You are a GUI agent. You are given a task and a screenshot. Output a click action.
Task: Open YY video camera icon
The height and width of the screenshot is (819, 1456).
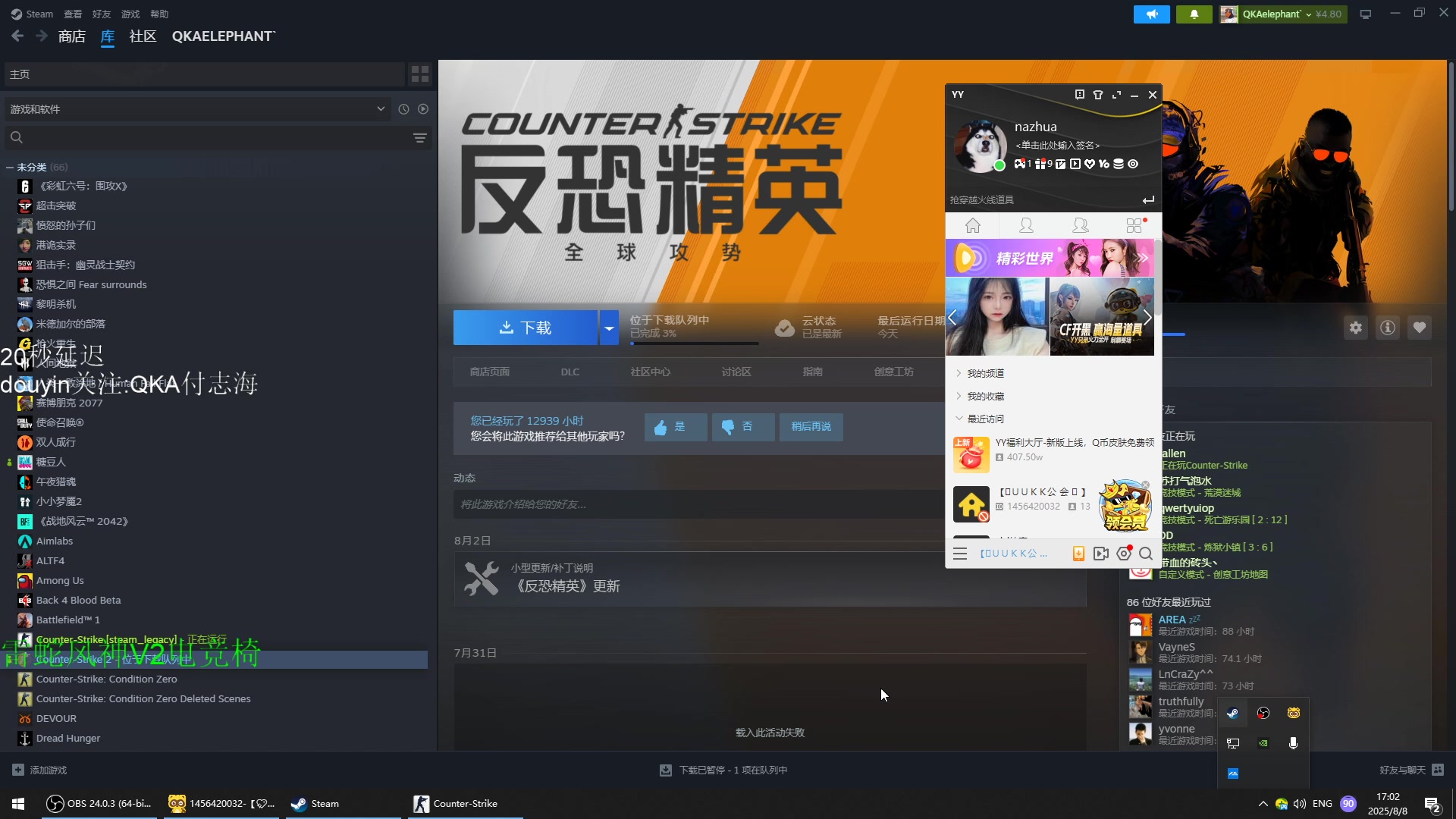(1101, 554)
